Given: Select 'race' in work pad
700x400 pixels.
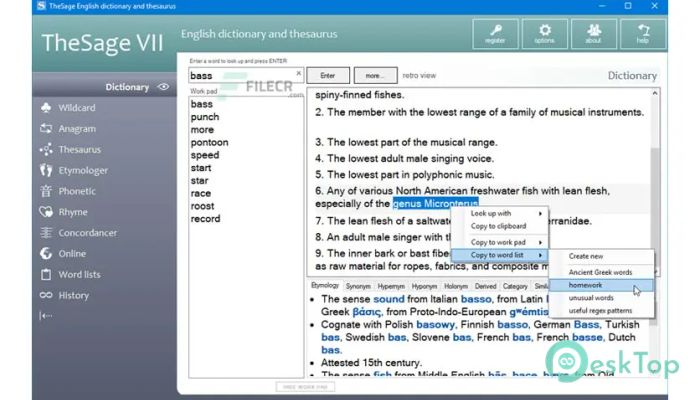Looking at the screenshot, I should pyautogui.click(x=201, y=193).
